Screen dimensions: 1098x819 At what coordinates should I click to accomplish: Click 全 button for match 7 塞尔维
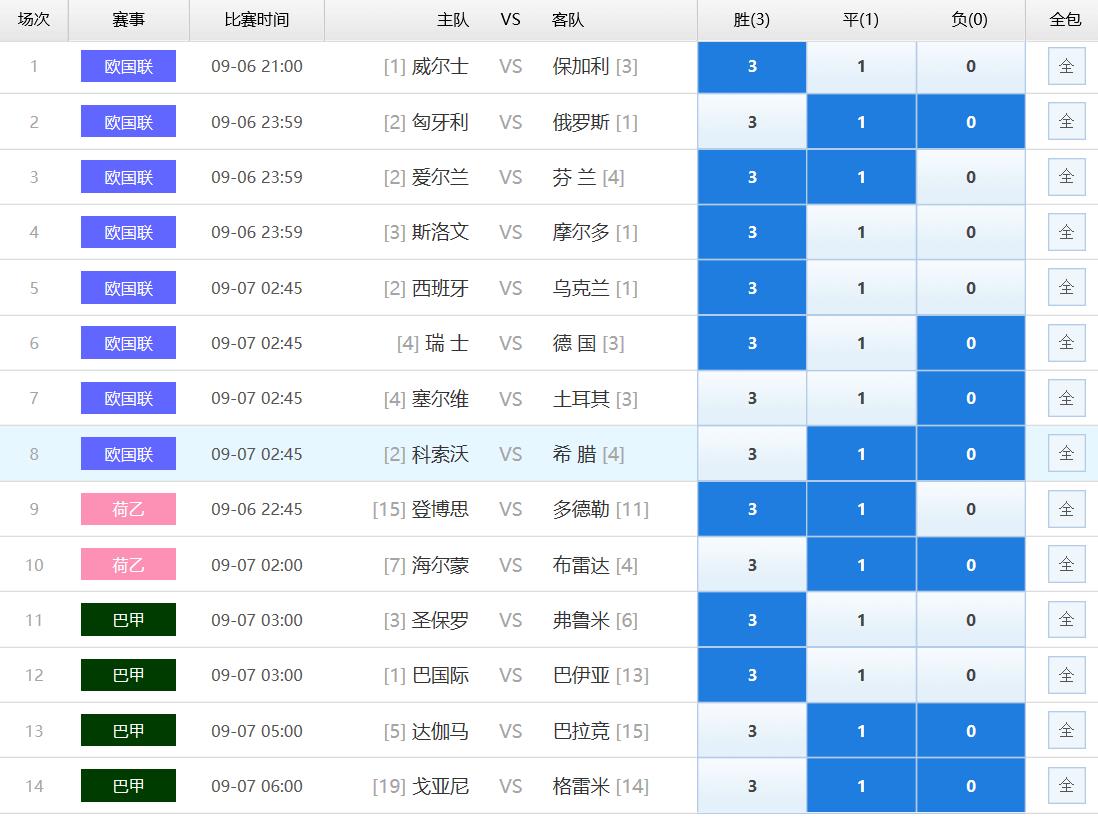[x=1066, y=398]
